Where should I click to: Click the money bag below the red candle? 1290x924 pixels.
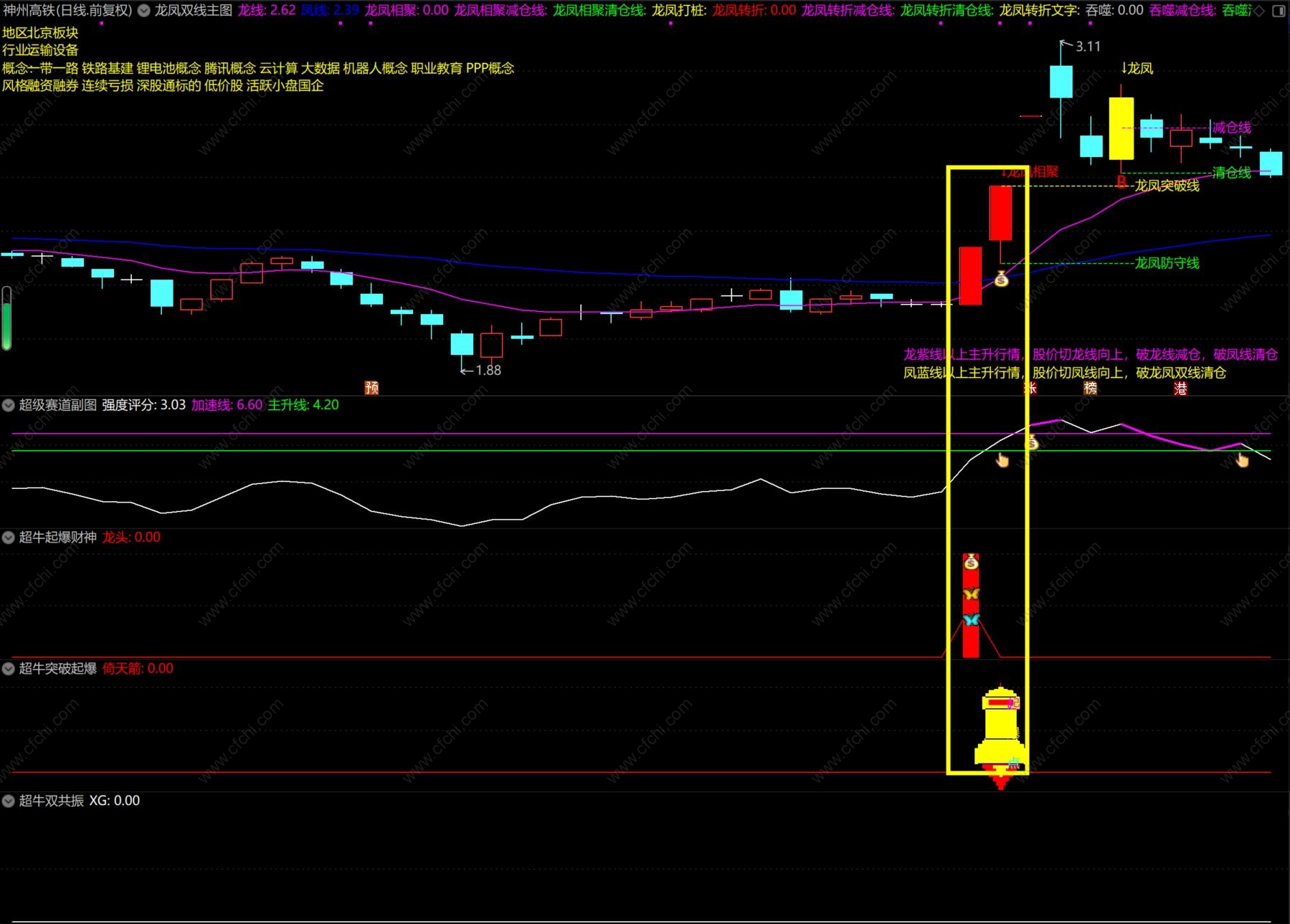[1002, 280]
